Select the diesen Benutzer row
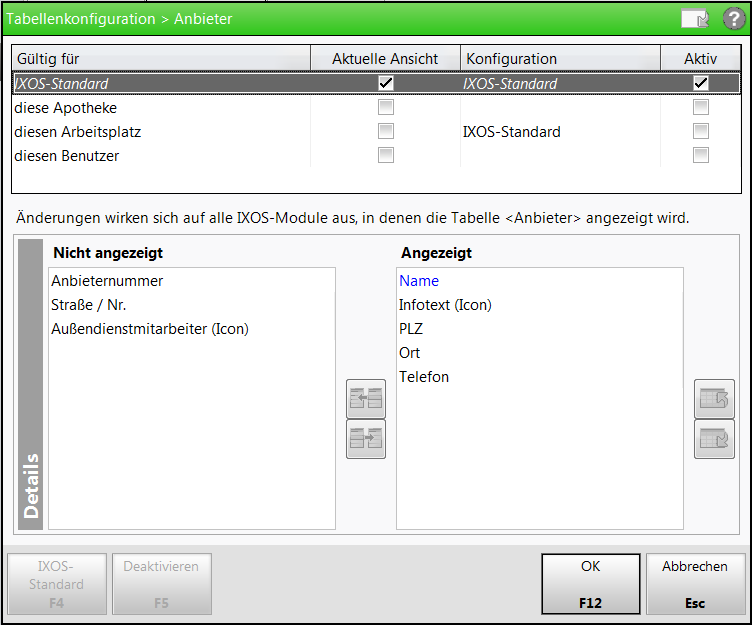 pyautogui.click(x=376, y=155)
